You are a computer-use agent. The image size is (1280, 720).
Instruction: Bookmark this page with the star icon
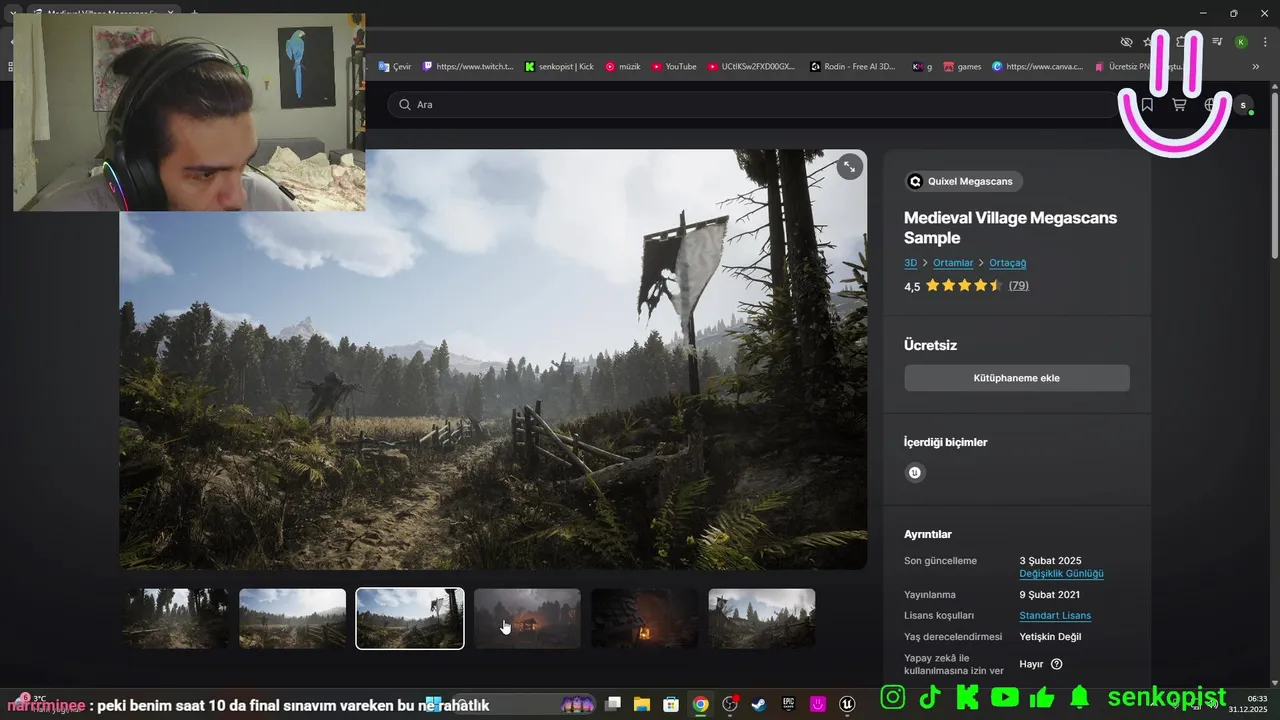pyautogui.click(x=1148, y=42)
